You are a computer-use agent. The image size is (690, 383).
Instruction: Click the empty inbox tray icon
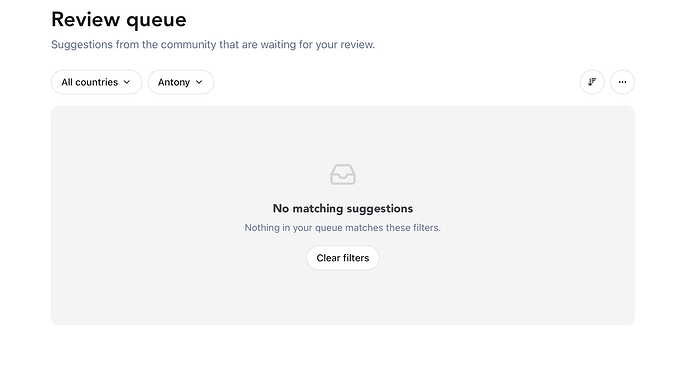[x=343, y=174]
